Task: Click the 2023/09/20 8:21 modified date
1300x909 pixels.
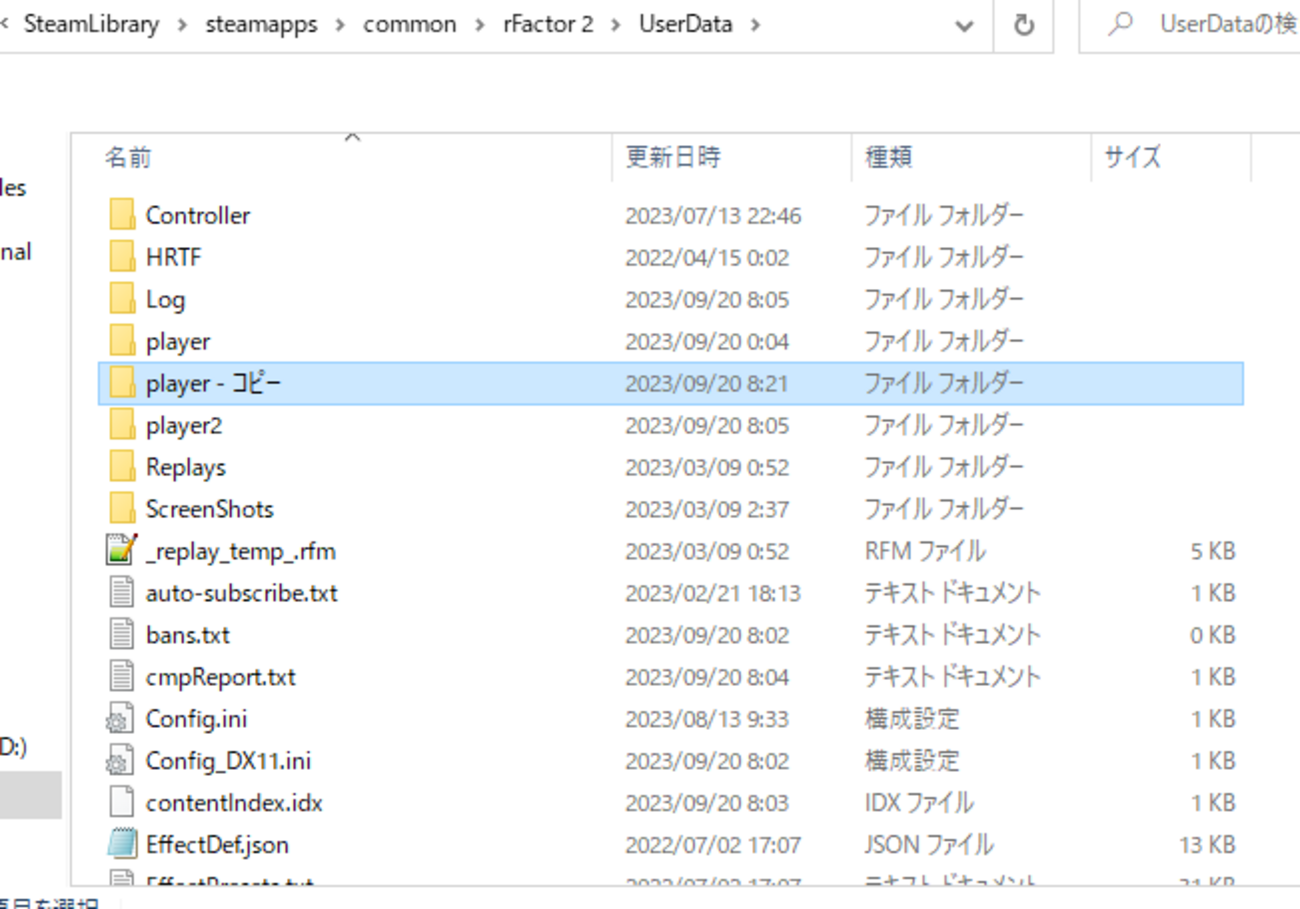Action: tap(707, 384)
